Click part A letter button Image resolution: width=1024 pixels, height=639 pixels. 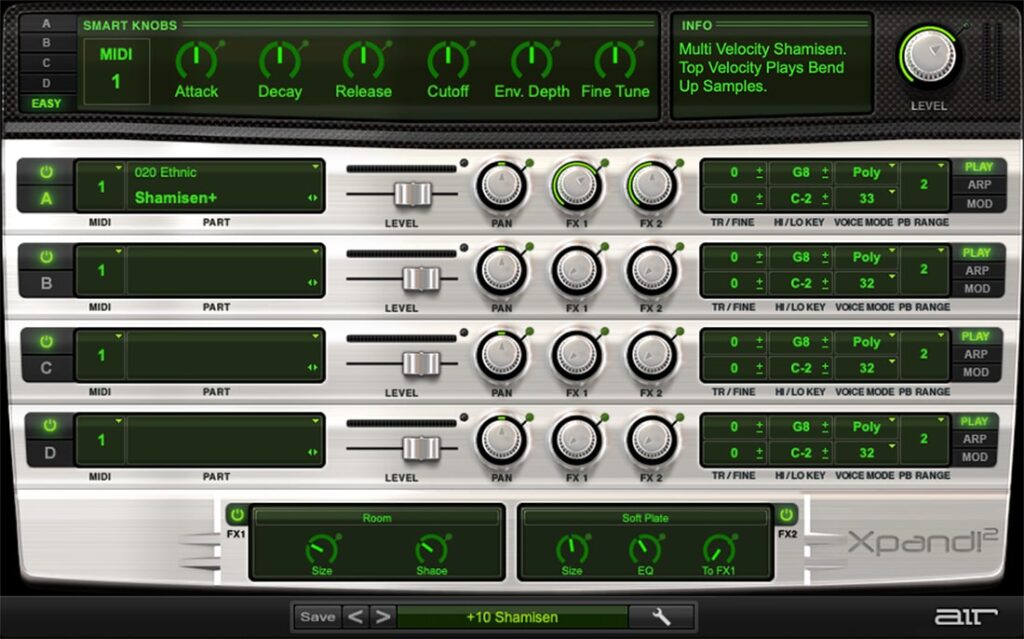46,199
